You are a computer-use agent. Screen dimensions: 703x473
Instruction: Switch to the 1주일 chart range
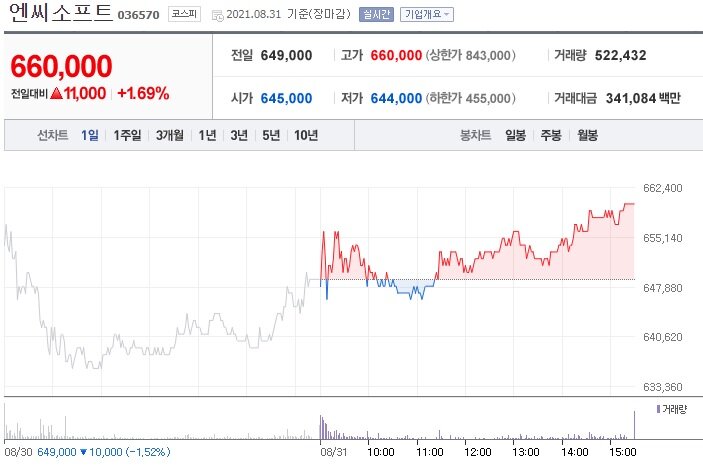coord(127,135)
